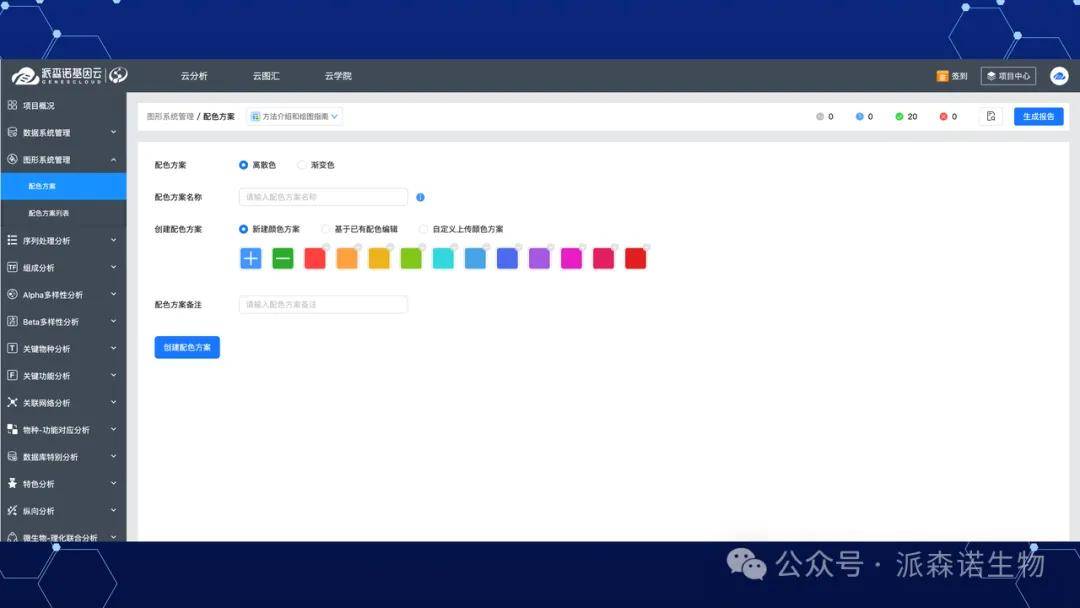Expand the 特色分析 chevron
The image size is (1080, 608).
click(114, 483)
